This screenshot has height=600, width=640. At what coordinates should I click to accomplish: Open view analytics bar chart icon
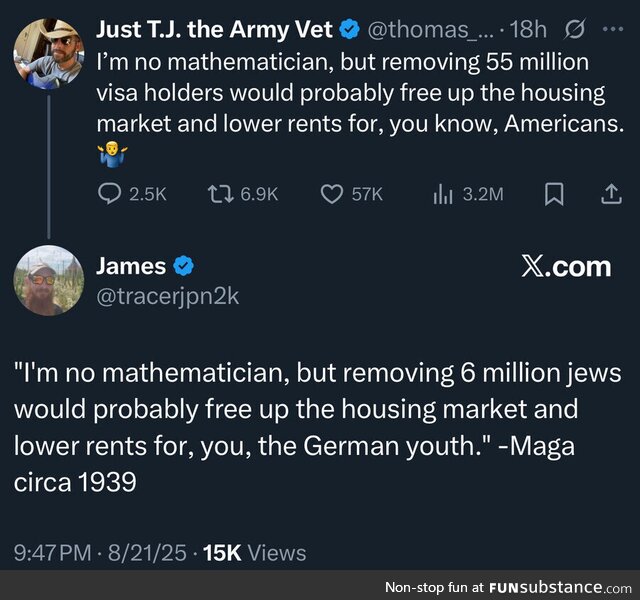[443, 195]
